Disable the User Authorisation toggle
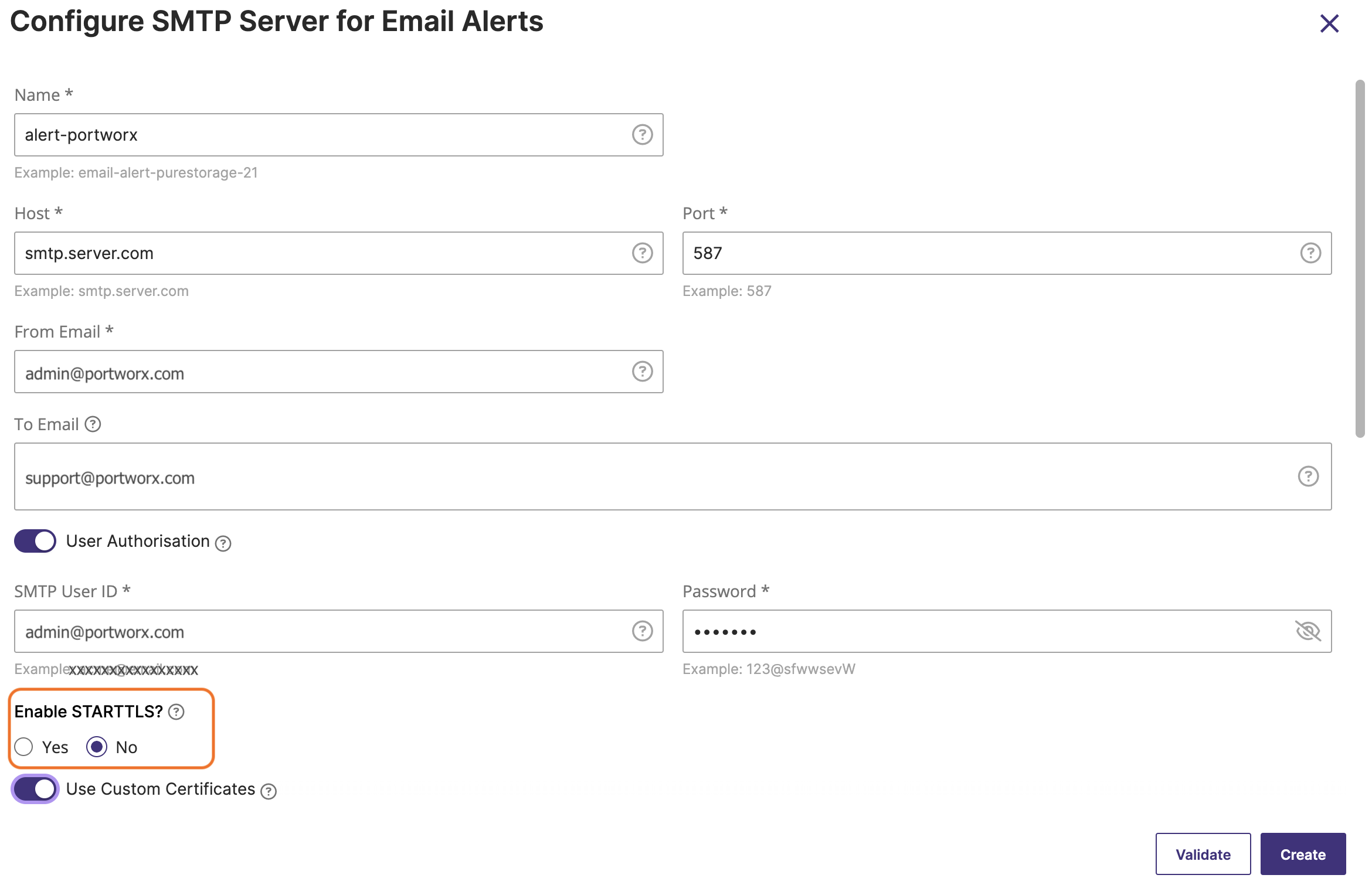This screenshot has width=1372, height=885. pyautogui.click(x=35, y=541)
